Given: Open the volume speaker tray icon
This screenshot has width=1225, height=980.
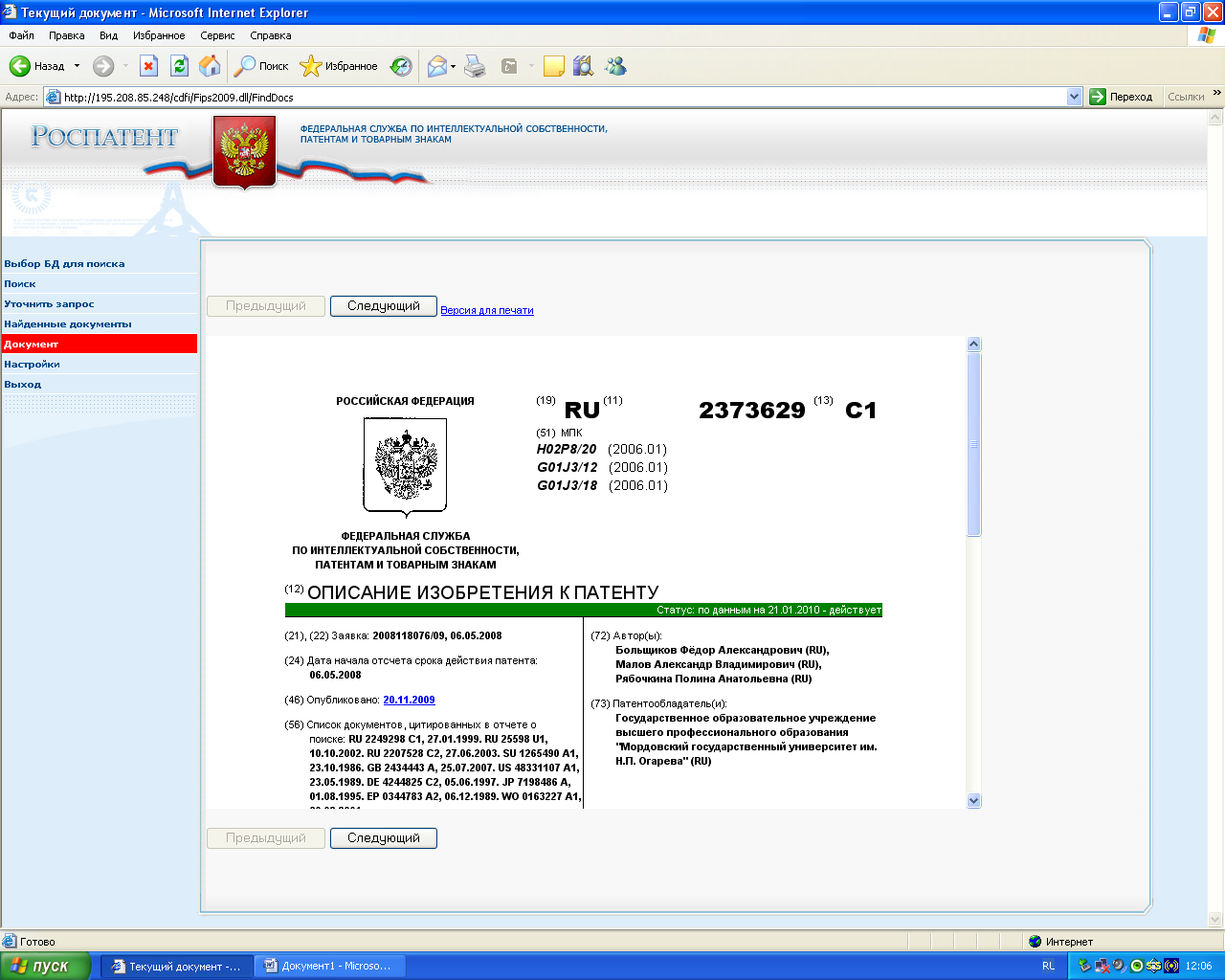Looking at the screenshot, I should pyautogui.click(x=1119, y=967).
